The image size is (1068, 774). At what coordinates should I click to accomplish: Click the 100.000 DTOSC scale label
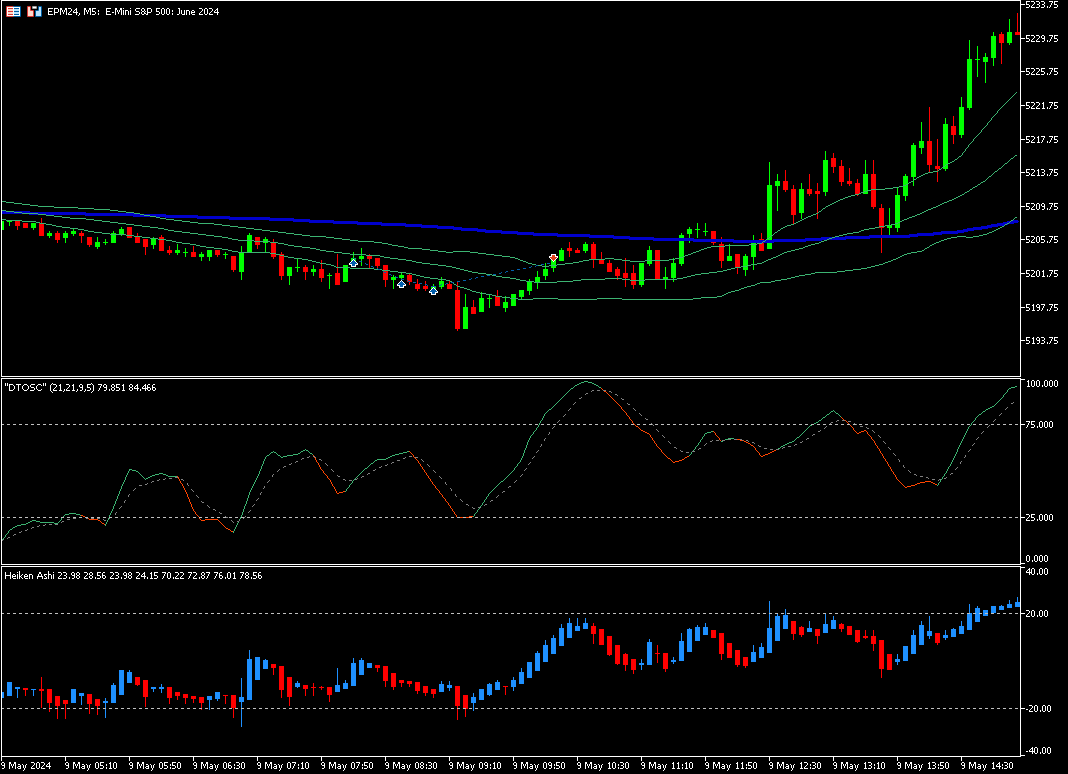[1042, 384]
